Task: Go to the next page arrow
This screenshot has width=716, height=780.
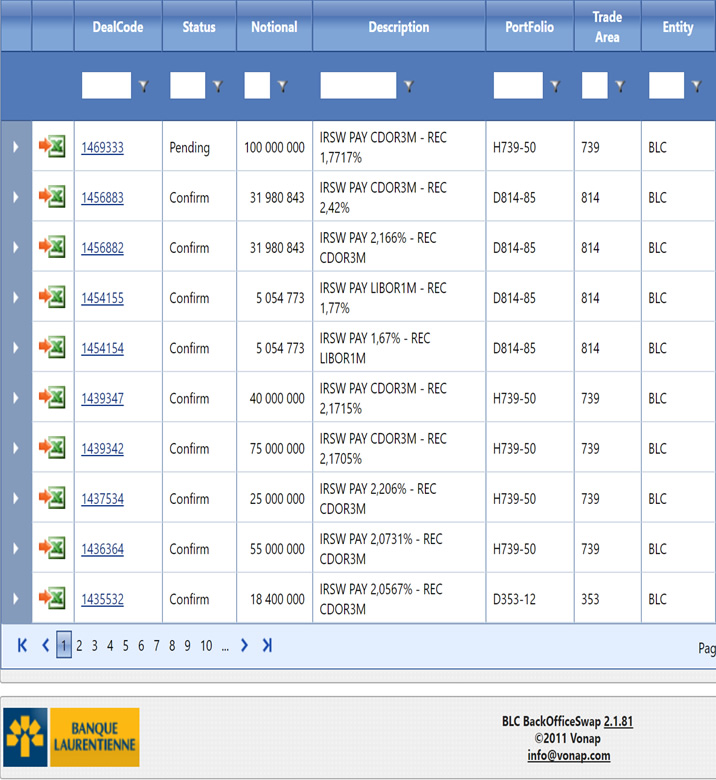Action: tap(244, 646)
